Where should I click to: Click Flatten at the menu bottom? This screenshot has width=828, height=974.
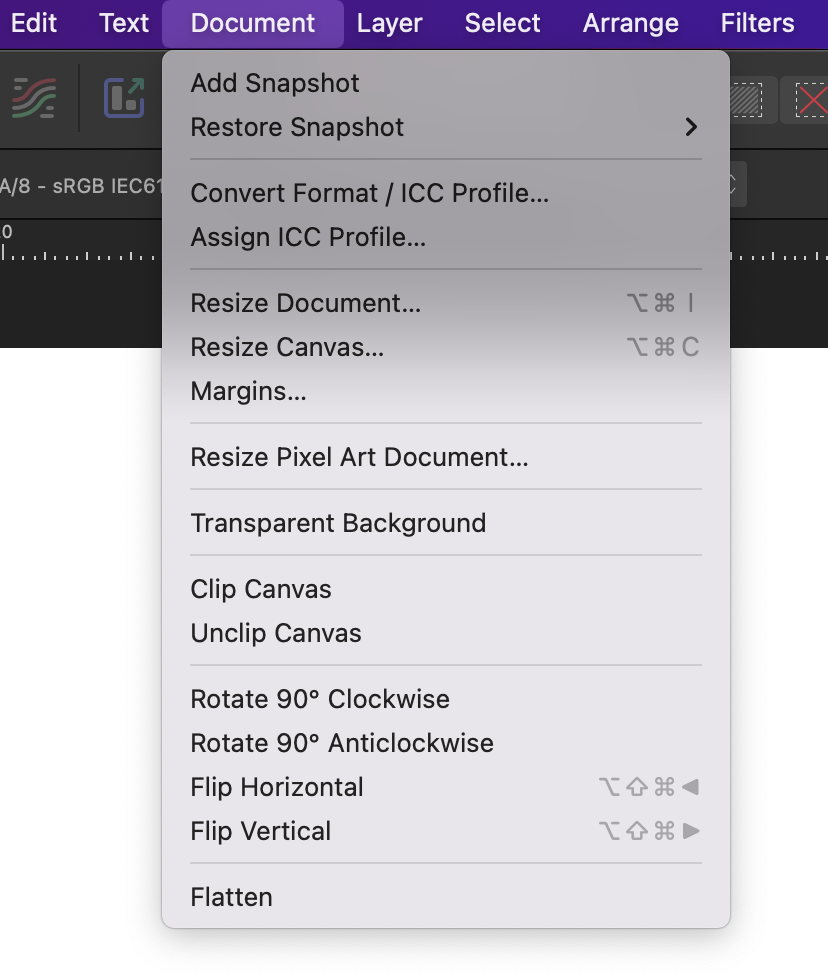click(231, 897)
